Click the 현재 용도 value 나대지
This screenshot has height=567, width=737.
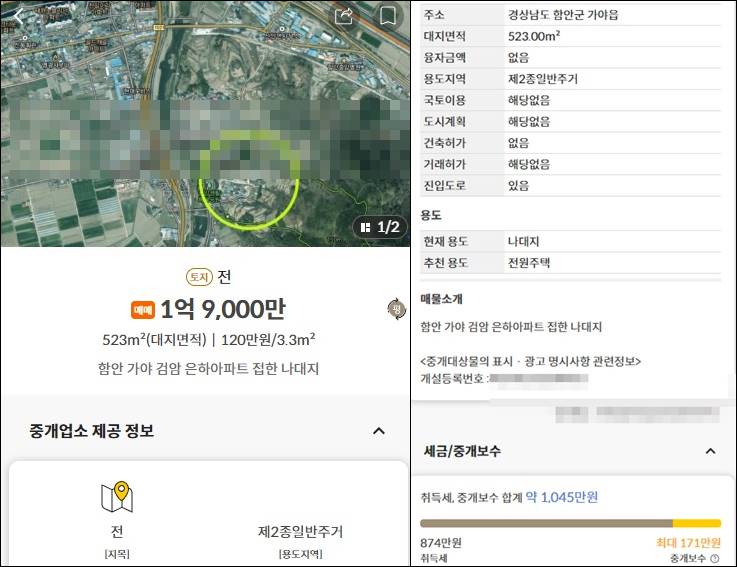coord(523,241)
